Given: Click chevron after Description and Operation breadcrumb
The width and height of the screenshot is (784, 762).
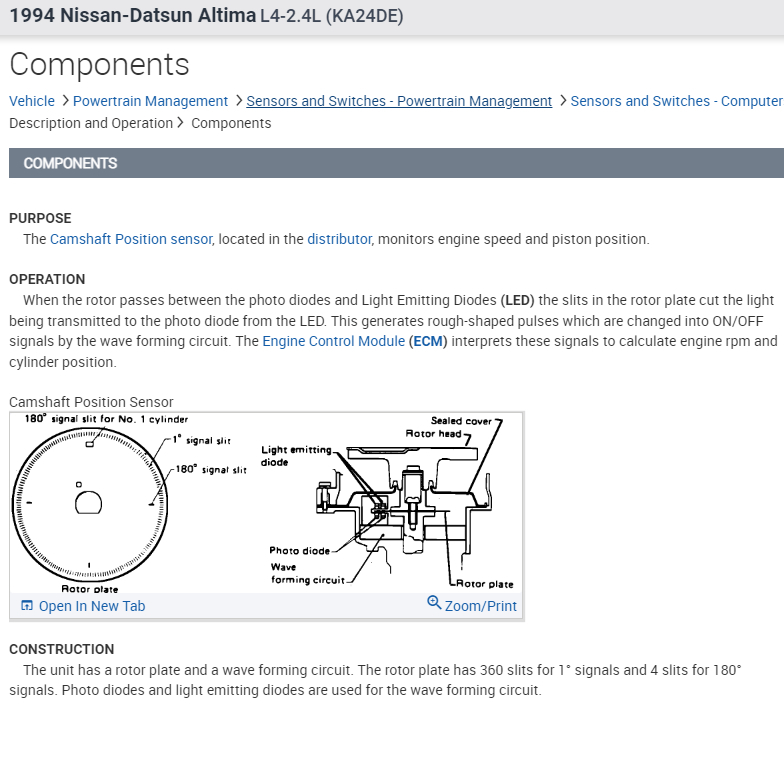Looking at the screenshot, I should pyautogui.click(x=181, y=123).
